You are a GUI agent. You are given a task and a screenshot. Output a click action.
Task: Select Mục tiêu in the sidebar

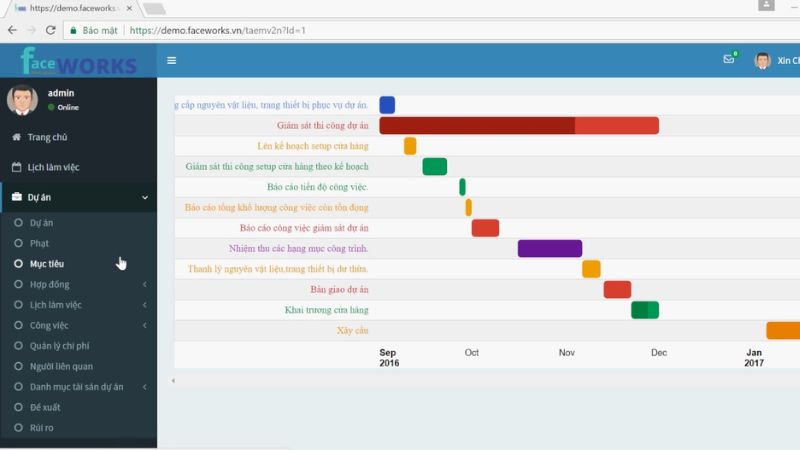pos(47,264)
